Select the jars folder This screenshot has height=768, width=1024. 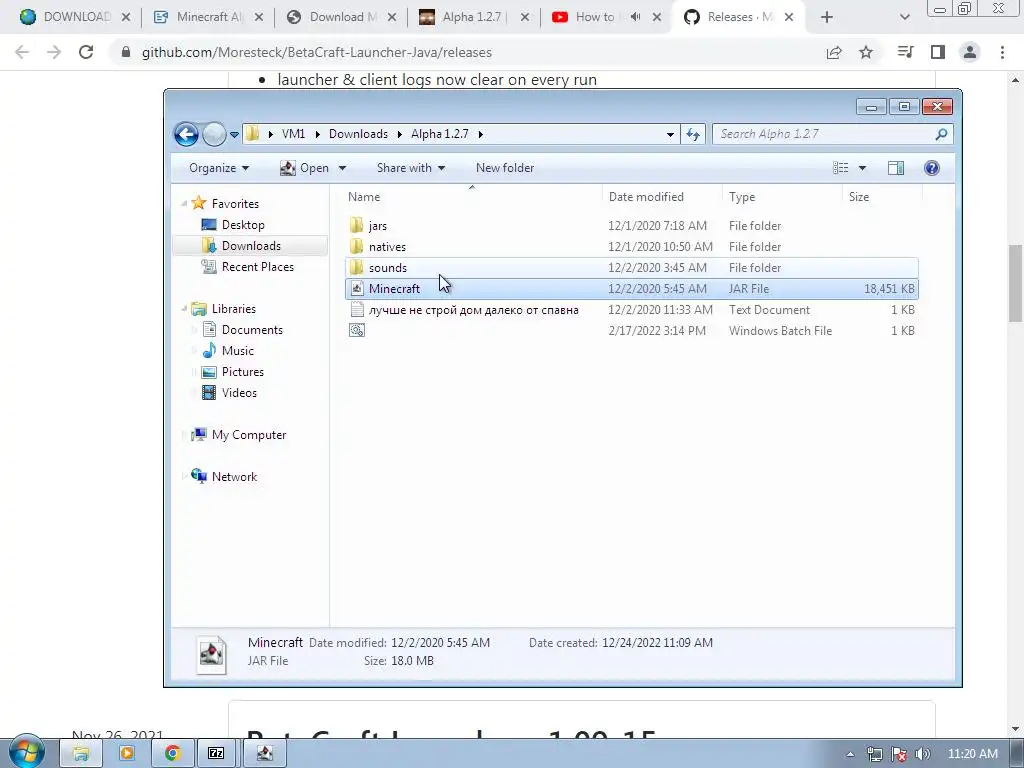coord(632,225)
